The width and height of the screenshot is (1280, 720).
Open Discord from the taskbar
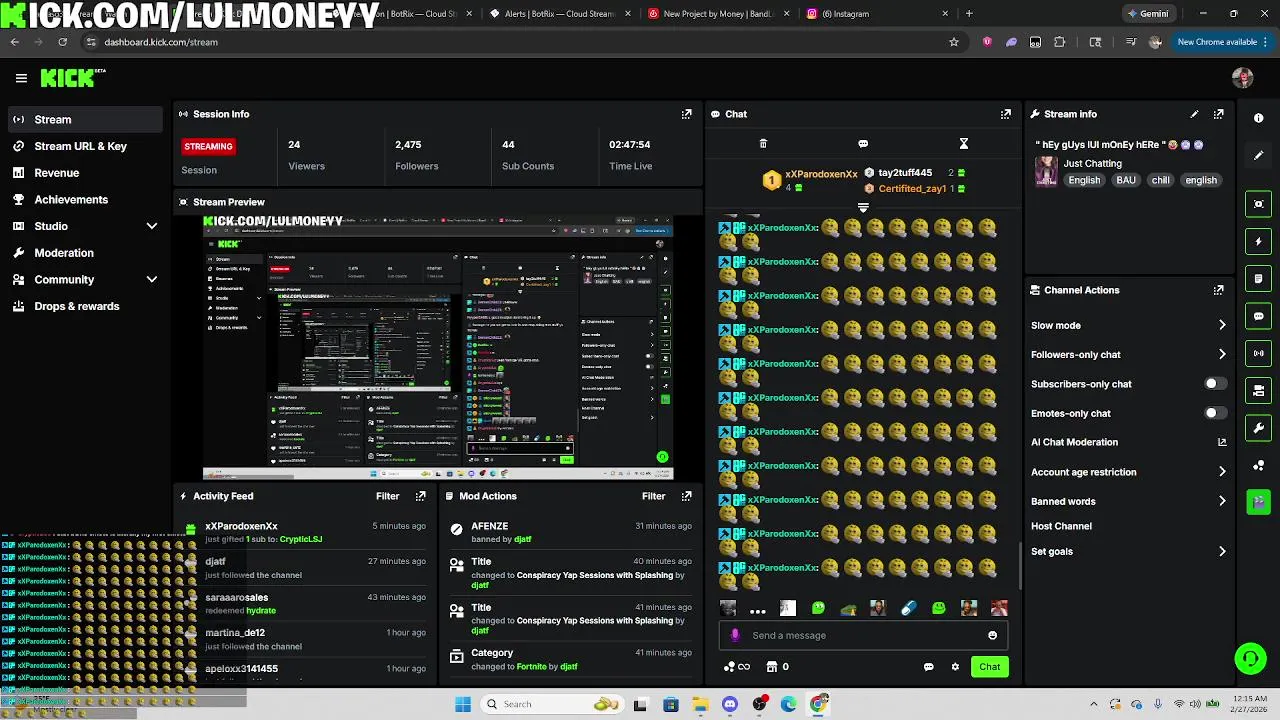[x=729, y=704]
